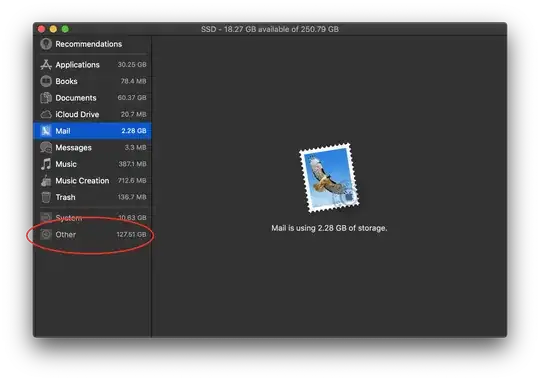Select the Music category label
The image size is (540, 381).
(x=66, y=164)
